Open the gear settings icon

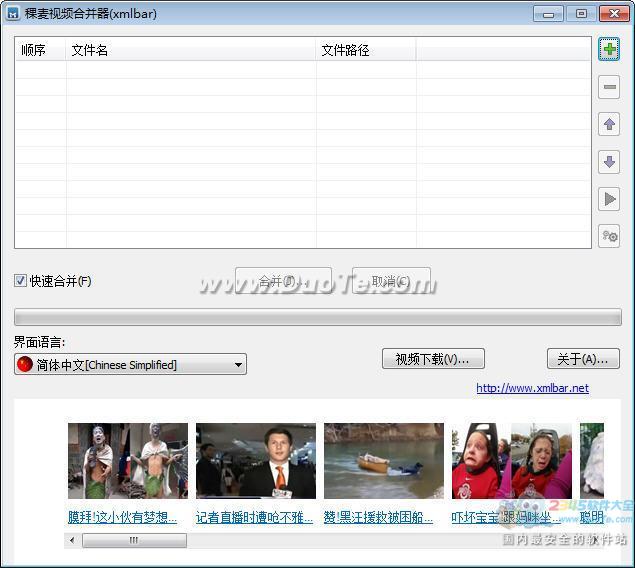(x=609, y=236)
